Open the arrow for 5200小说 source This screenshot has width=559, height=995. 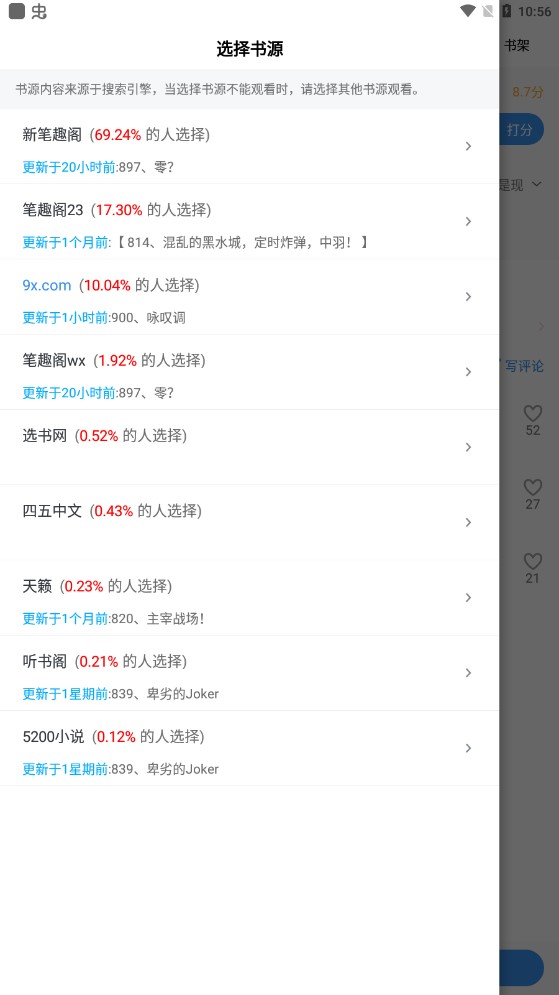[468, 748]
